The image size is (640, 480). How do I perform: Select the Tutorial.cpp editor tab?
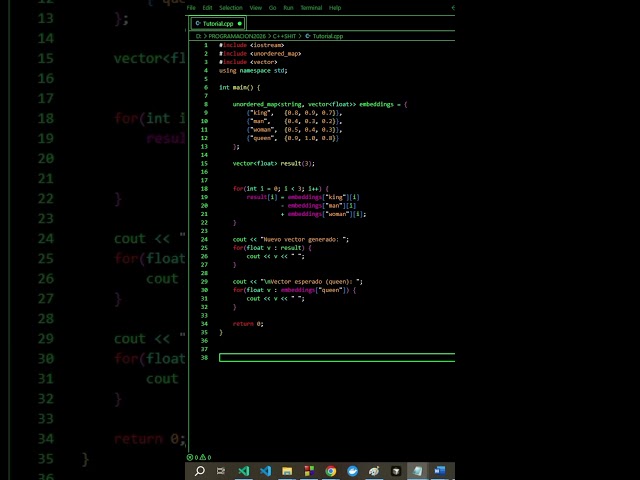(218, 23)
